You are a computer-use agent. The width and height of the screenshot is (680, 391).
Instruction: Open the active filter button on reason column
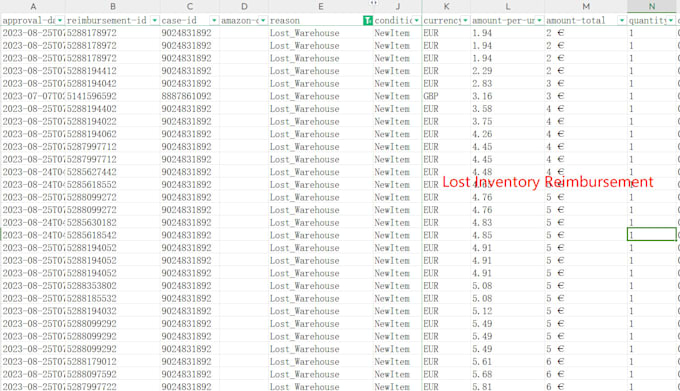click(367, 20)
